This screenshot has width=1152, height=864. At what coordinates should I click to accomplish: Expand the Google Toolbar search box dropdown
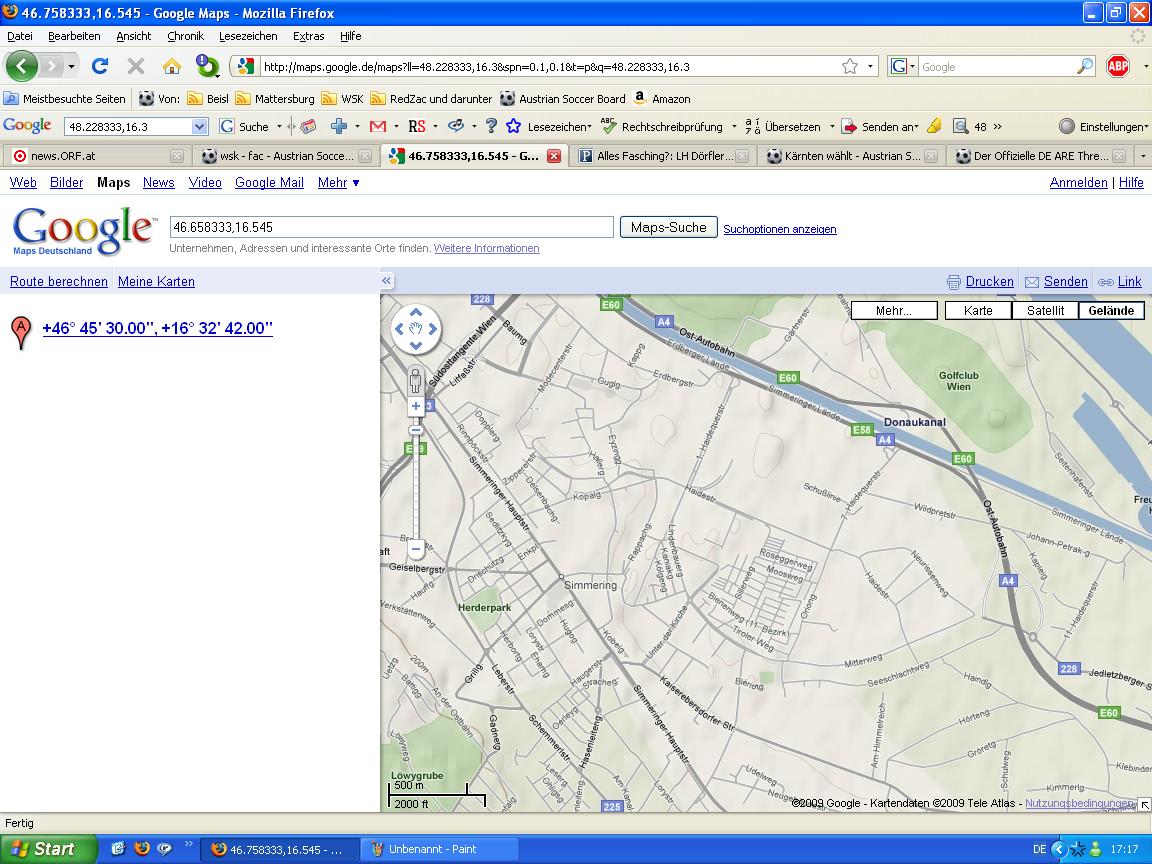[199, 126]
